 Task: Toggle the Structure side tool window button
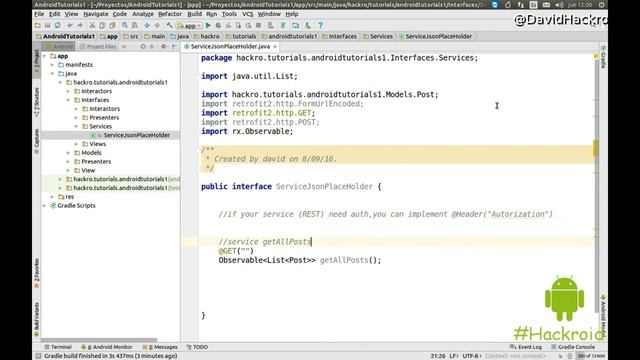[x=36, y=102]
